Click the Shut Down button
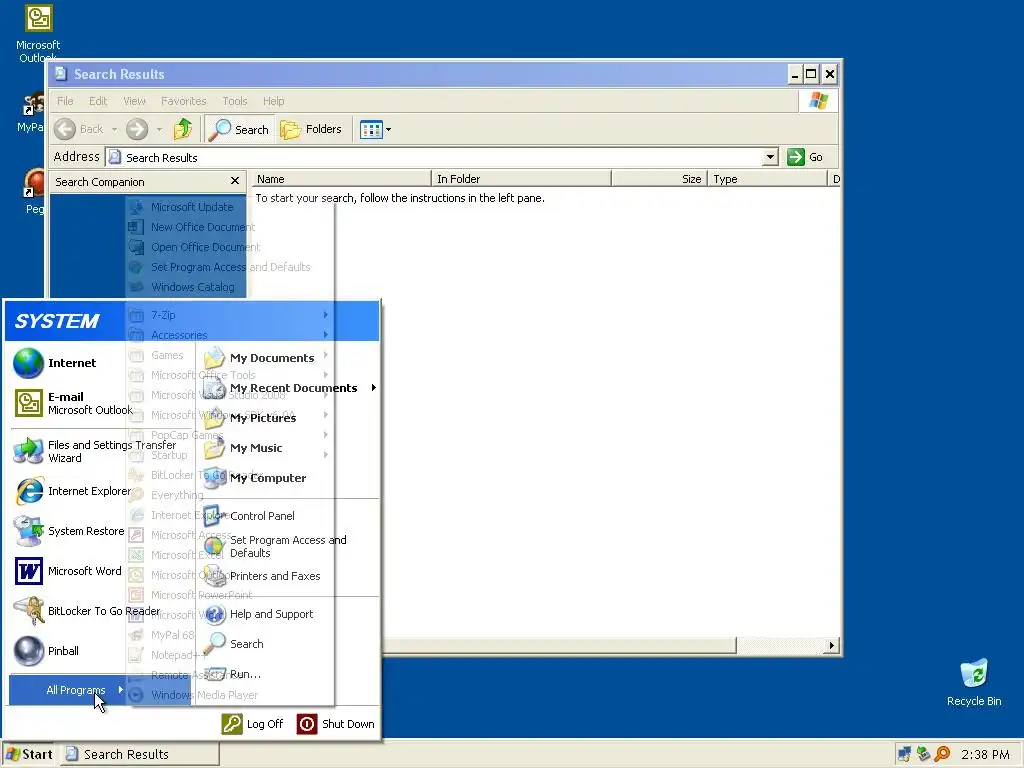The image size is (1024, 768). click(x=336, y=724)
